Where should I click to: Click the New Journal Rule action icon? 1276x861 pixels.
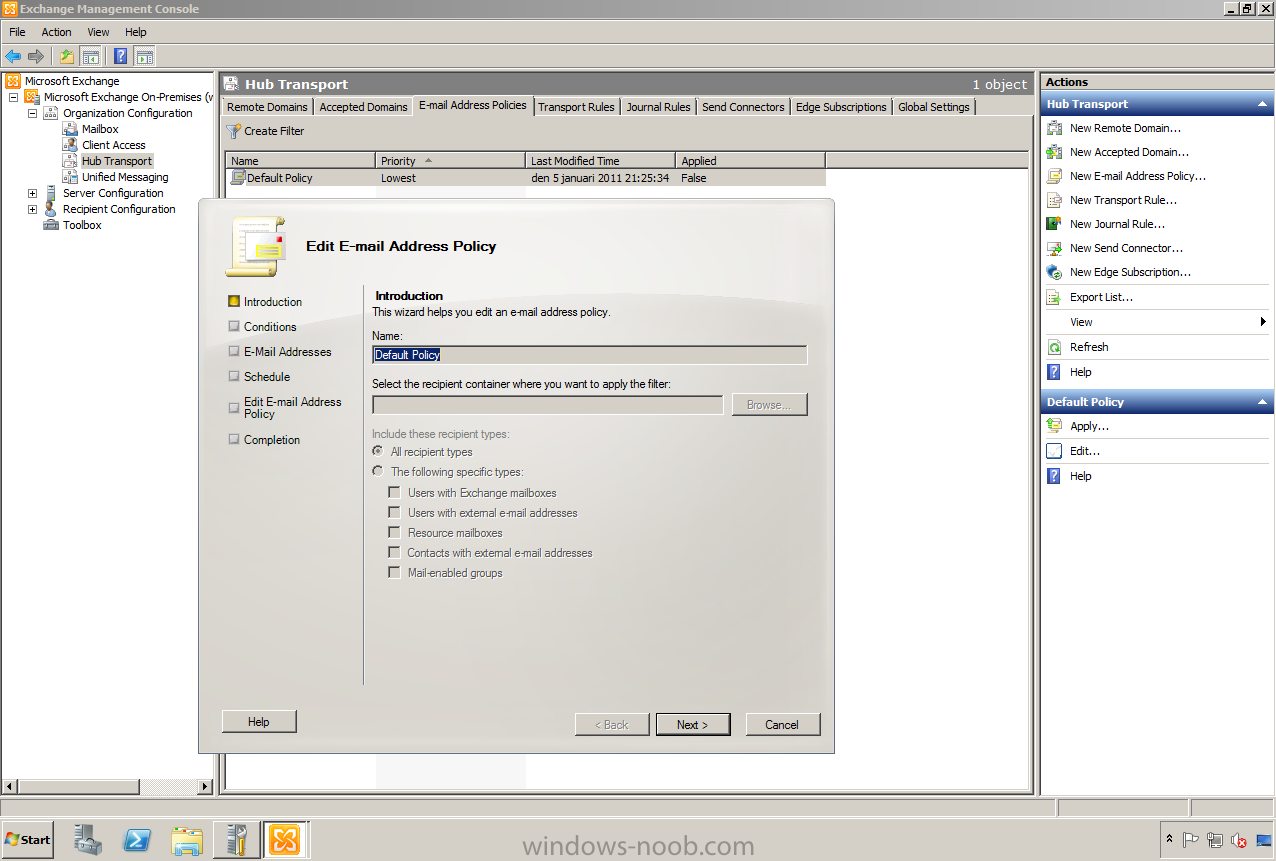[1054, 224]
